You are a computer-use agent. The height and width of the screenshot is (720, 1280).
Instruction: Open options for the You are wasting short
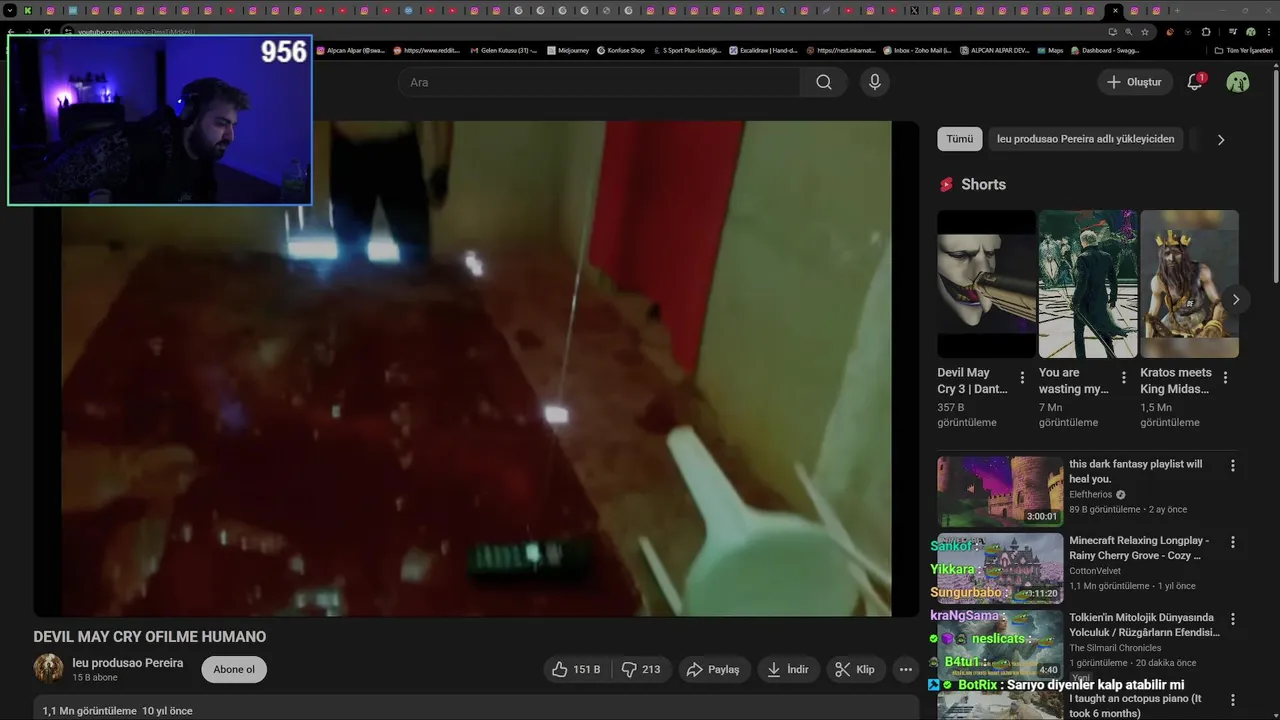[x=1124, y=378]
